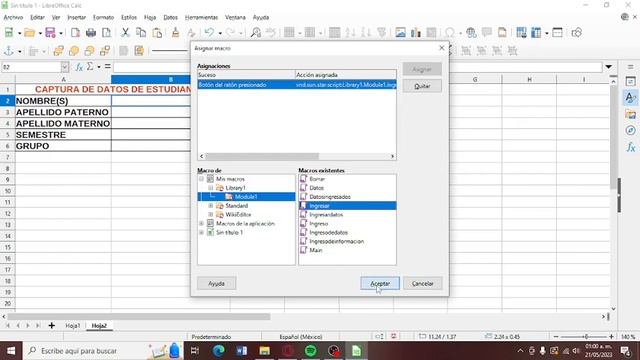The image size is (640, 360).
Task: Add a new sheet with plus button
Action: click(x=51, y=326)
